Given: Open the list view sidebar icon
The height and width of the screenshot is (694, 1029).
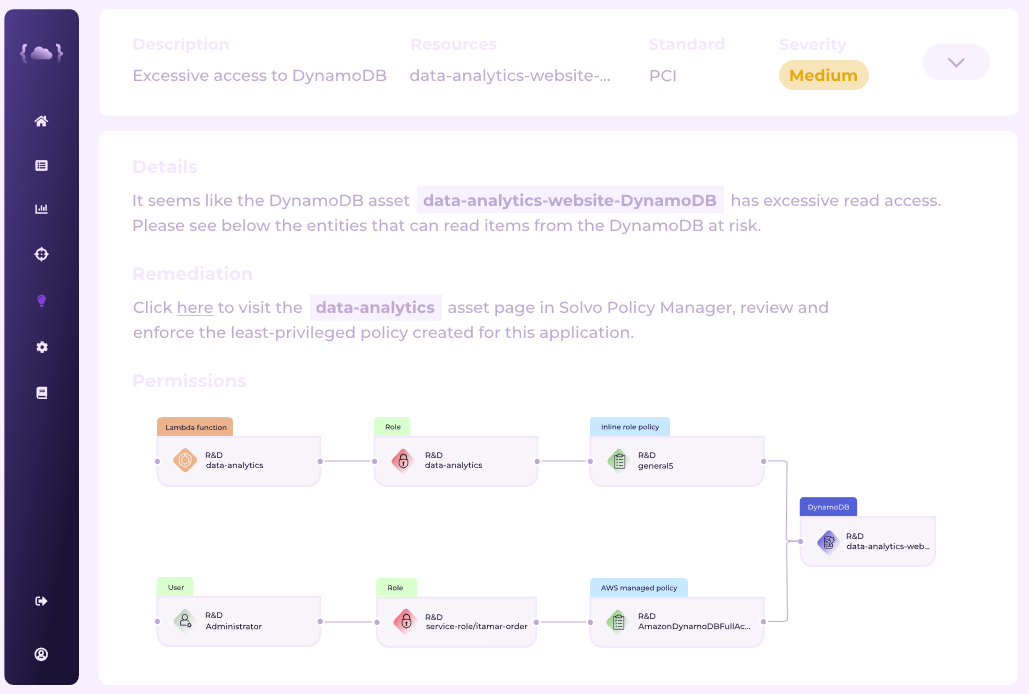Looking at the screenshot, I should (41, 165).
